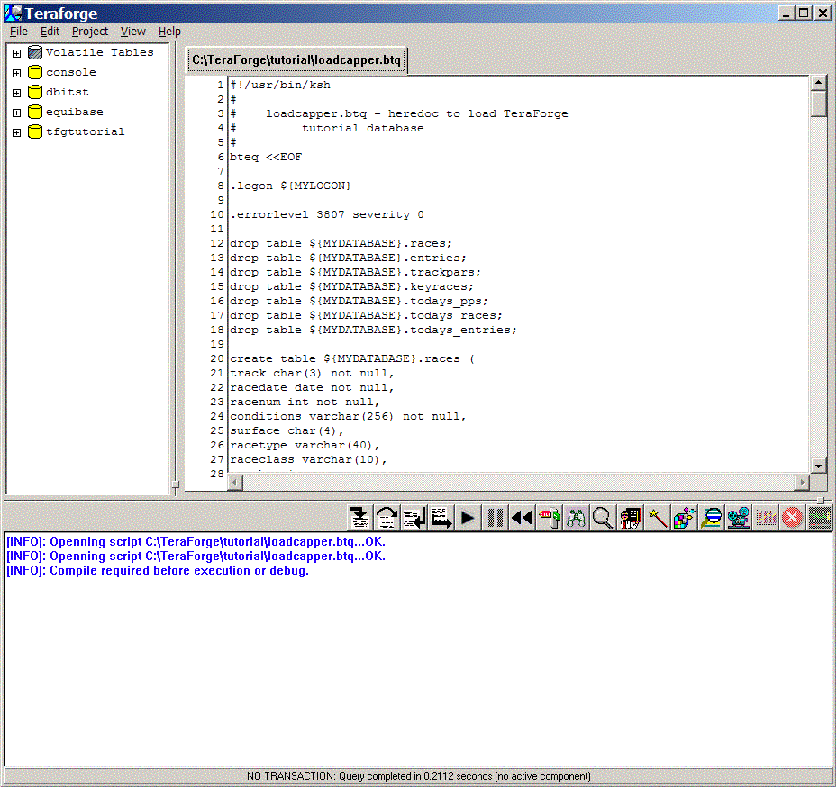Screen dimensions: 836x787
Task: Click the drop table keyraces line
Action: 351,286
